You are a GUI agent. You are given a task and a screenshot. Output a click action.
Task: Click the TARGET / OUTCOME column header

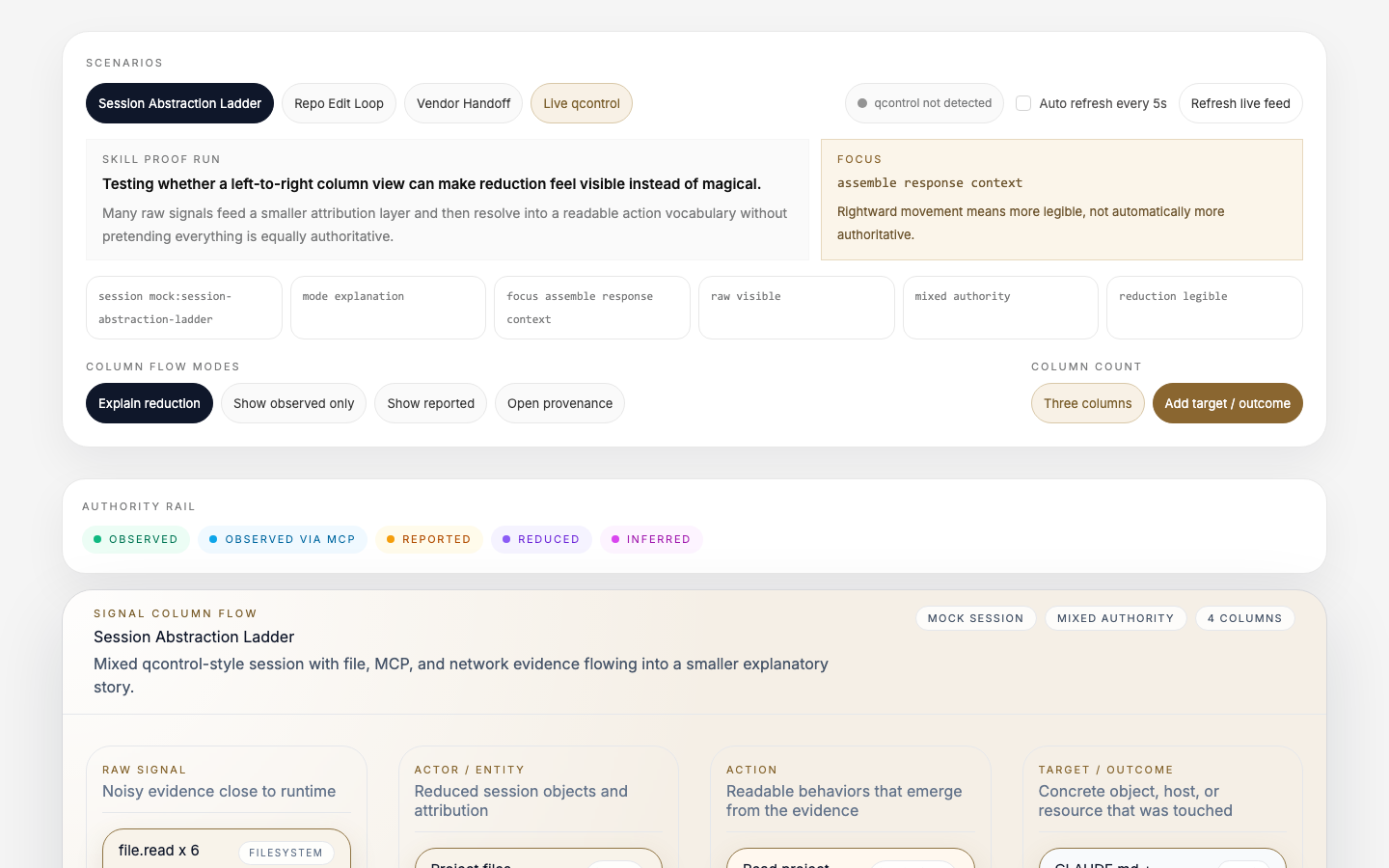coord(1105,770)
